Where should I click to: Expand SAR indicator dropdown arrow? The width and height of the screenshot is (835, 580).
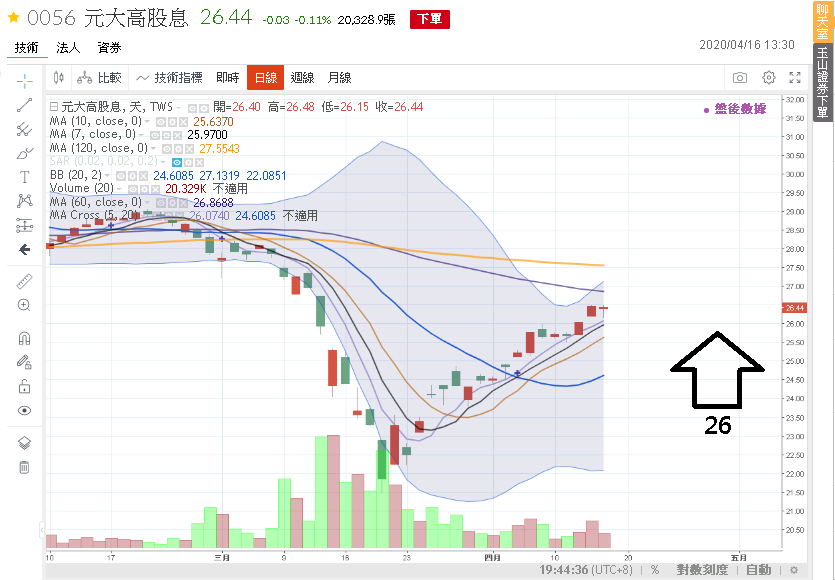point(163,162)
